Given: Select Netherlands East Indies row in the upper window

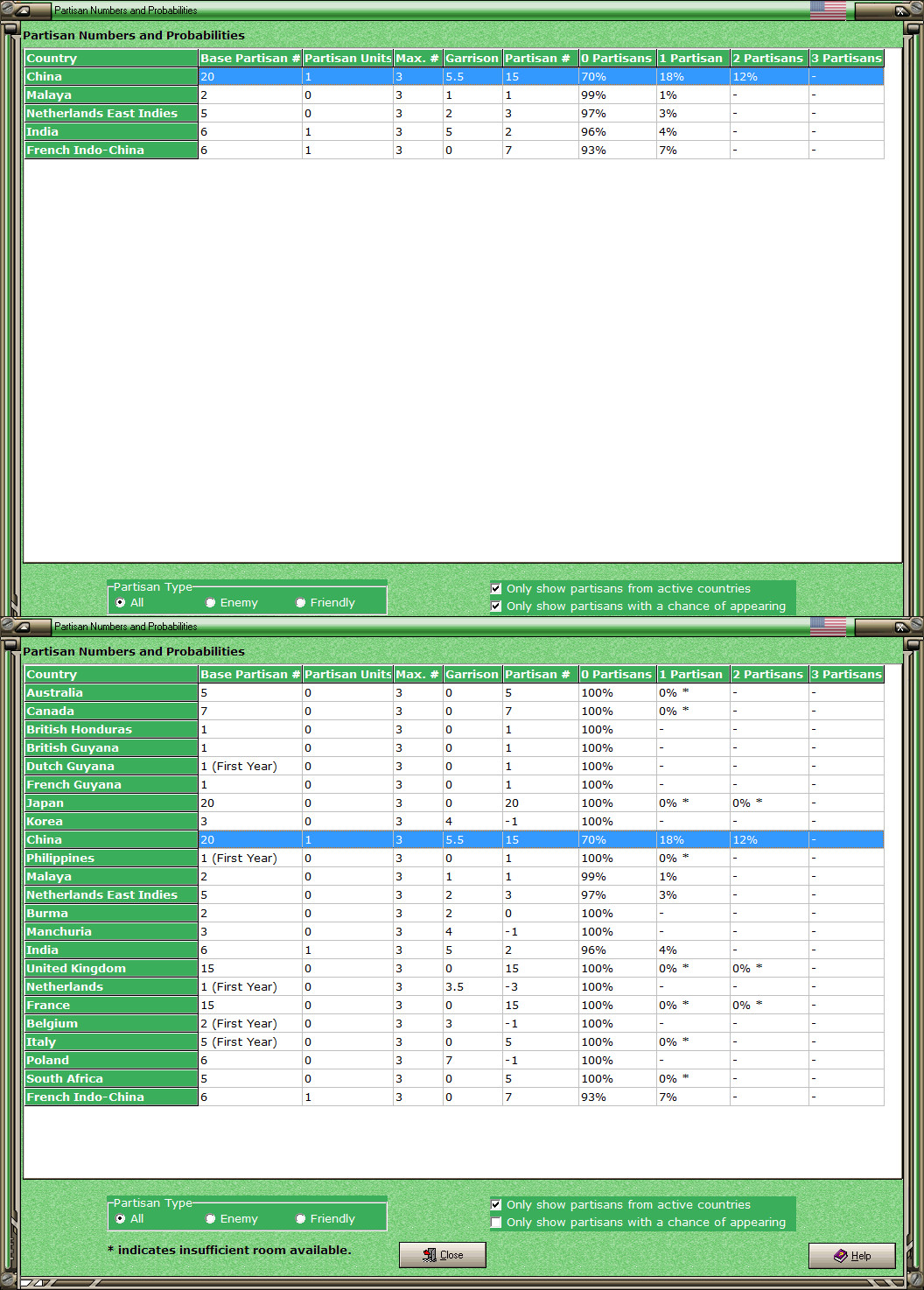Looking at the screenshot, I should tap(454, 114).
